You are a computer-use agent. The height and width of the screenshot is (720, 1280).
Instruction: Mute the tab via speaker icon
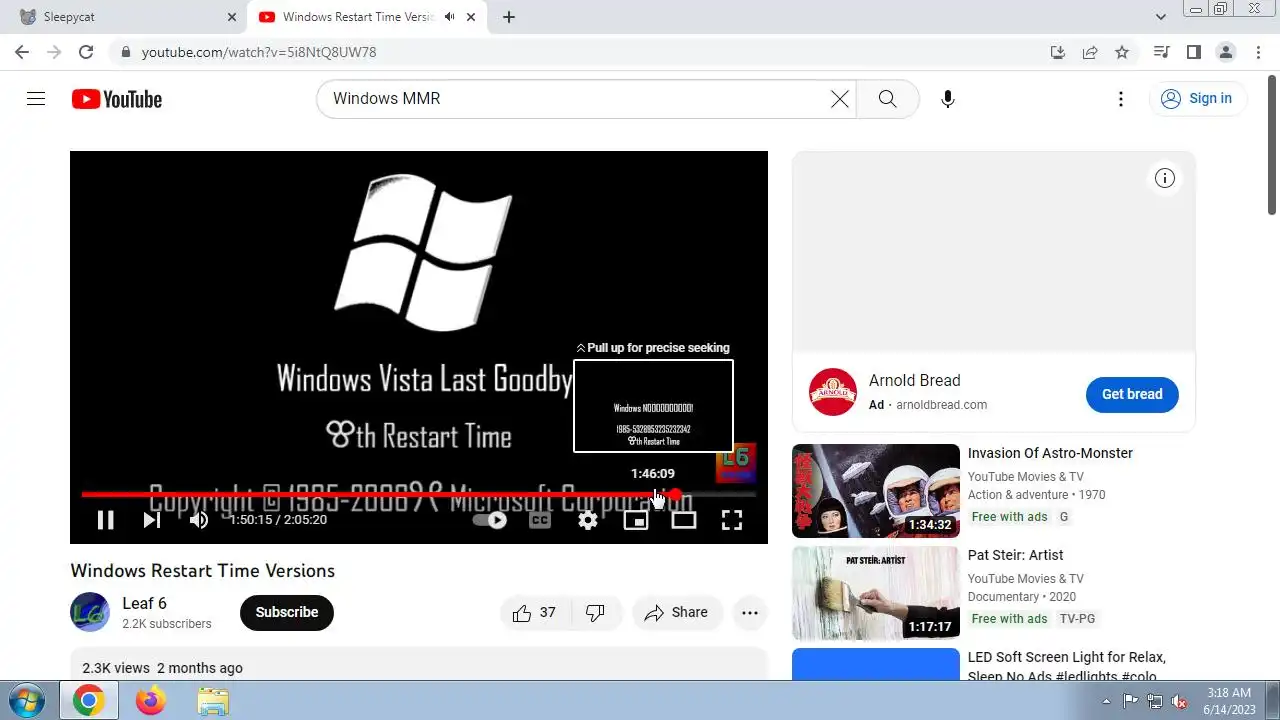click(x=450, y=17)
